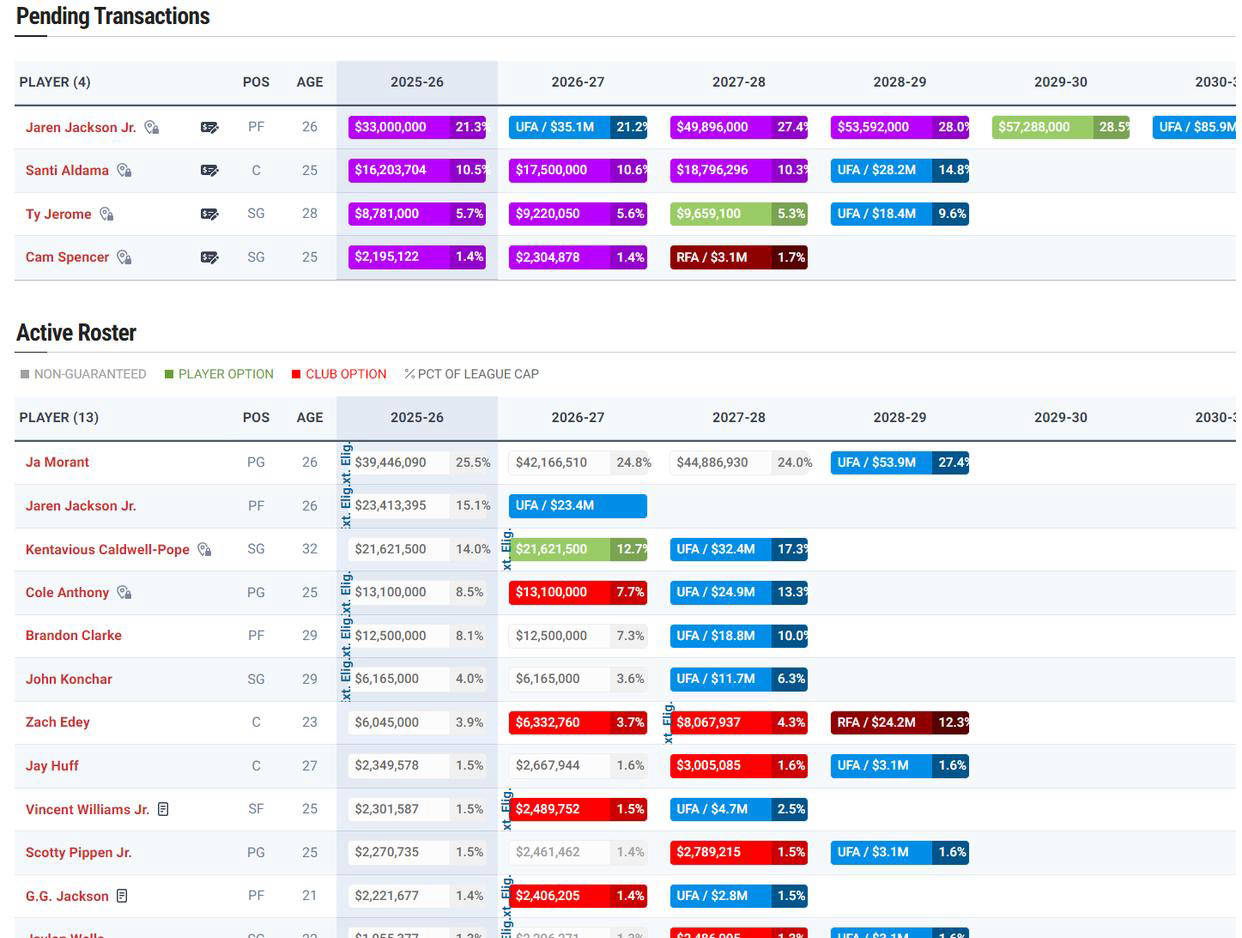Sort Pending Transactions by PLAYER (4) header
Viewport: 1242px width, 938px height.
point(55,82)
